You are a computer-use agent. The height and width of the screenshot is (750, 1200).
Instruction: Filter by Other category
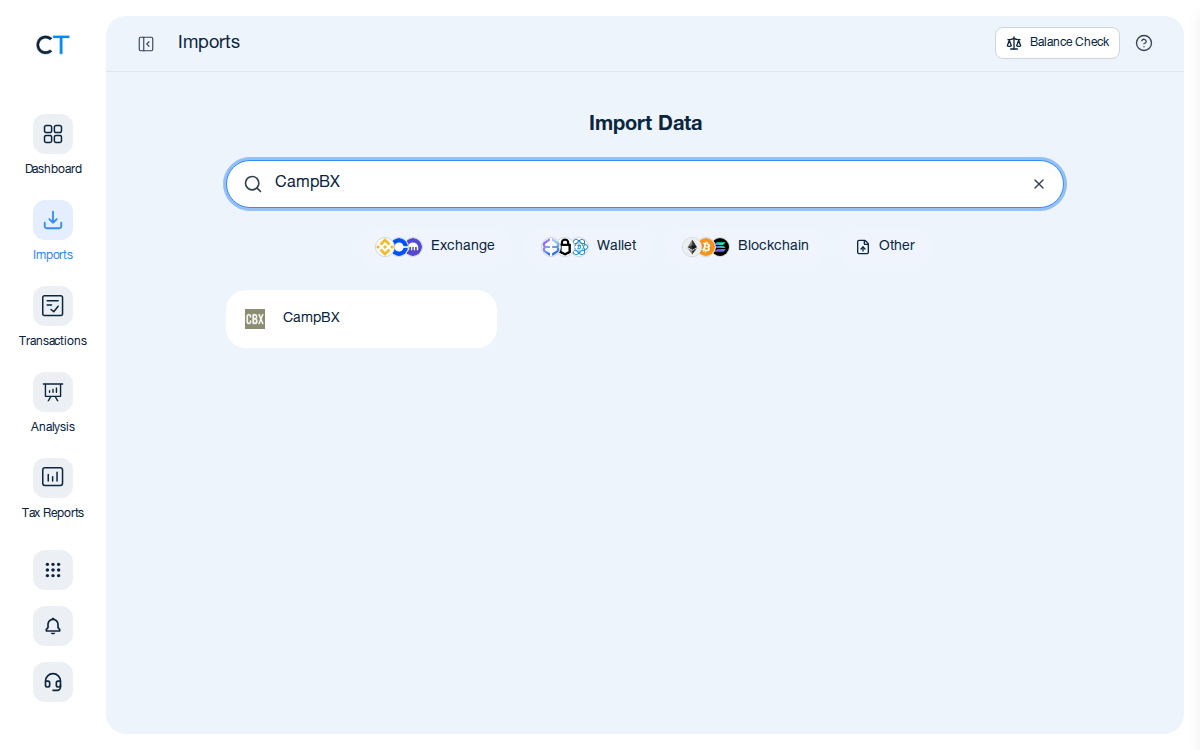tap(886, 246)
